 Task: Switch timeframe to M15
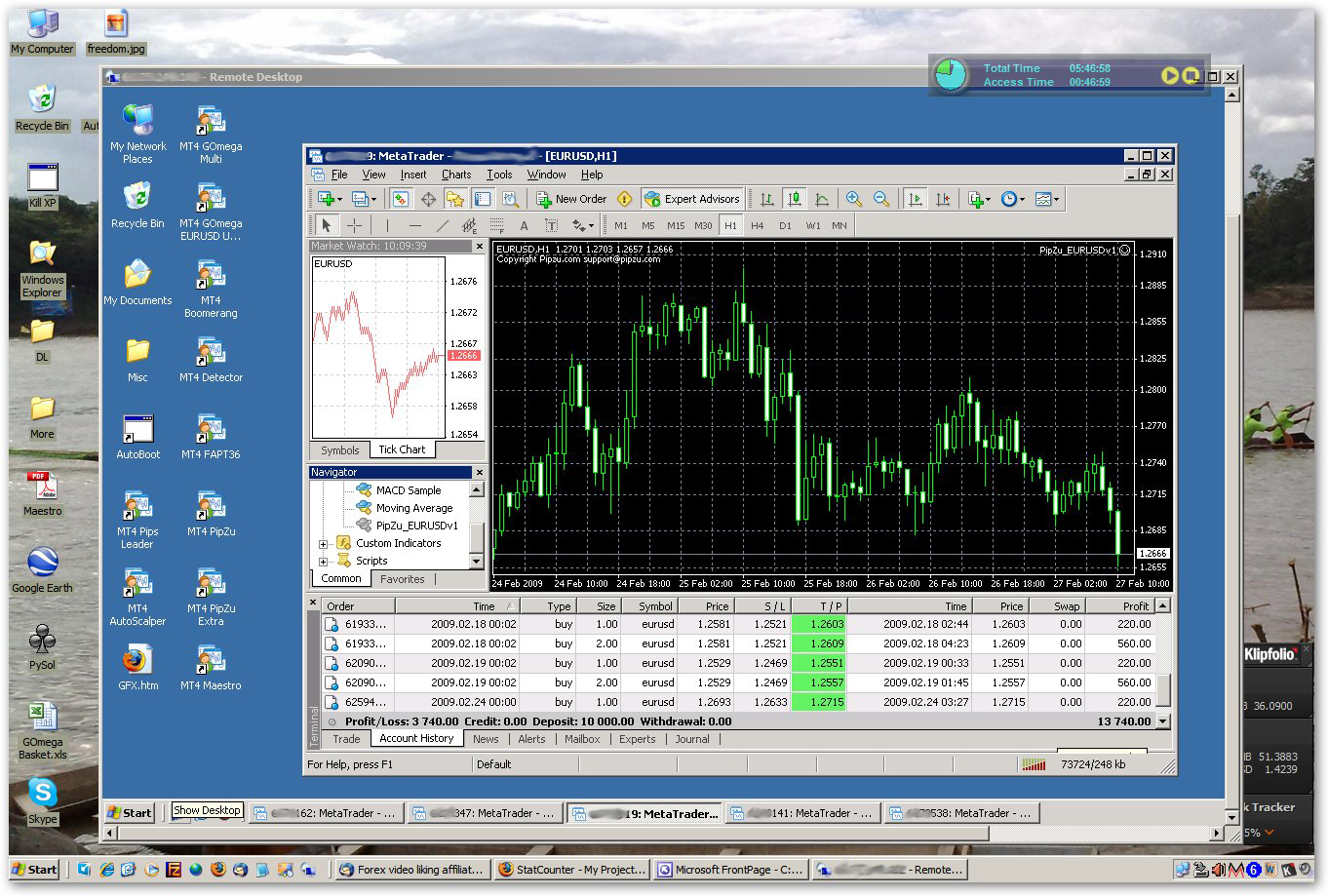[676, 225]
